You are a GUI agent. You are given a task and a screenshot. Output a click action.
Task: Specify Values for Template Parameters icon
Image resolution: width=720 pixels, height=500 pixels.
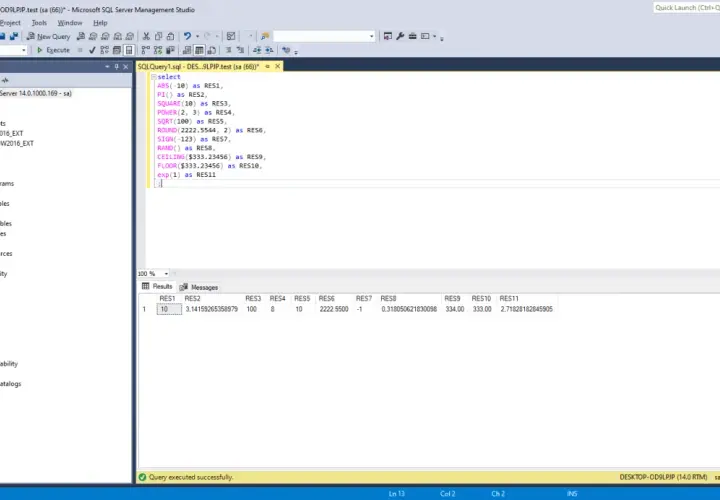tap(286, 50)
